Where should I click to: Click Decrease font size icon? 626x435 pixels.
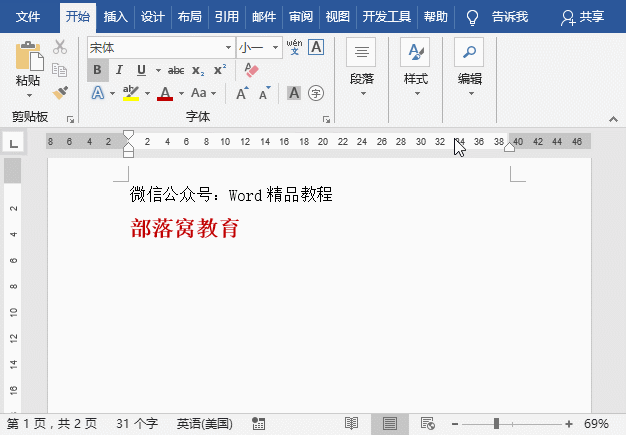pos(264,93)
